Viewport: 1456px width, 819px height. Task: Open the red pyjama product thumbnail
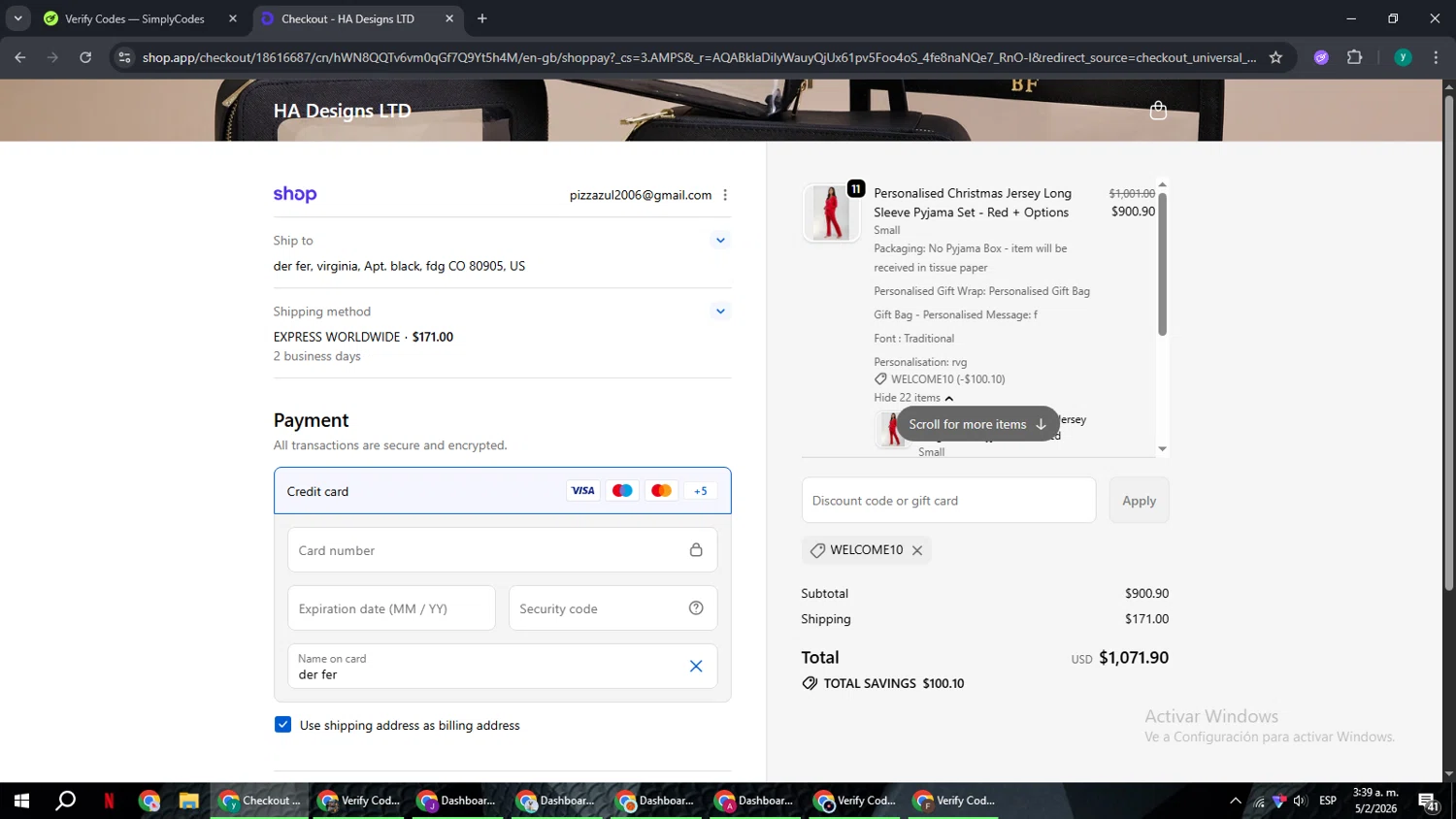coord(831,213)
